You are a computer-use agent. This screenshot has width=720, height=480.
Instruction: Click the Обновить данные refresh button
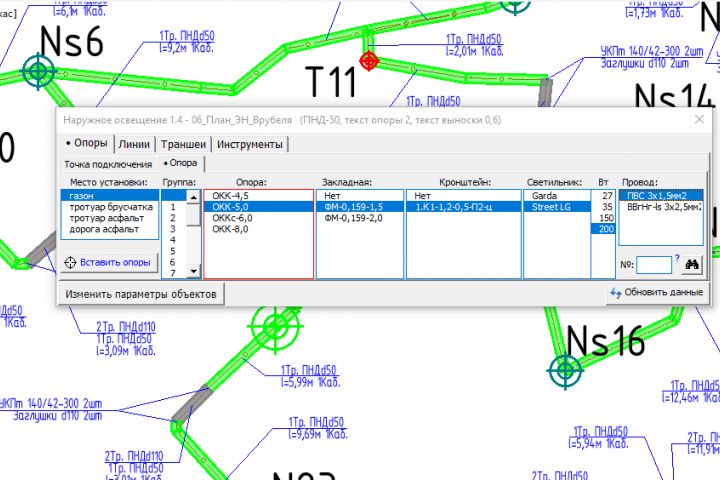click(x=657, y=292)
